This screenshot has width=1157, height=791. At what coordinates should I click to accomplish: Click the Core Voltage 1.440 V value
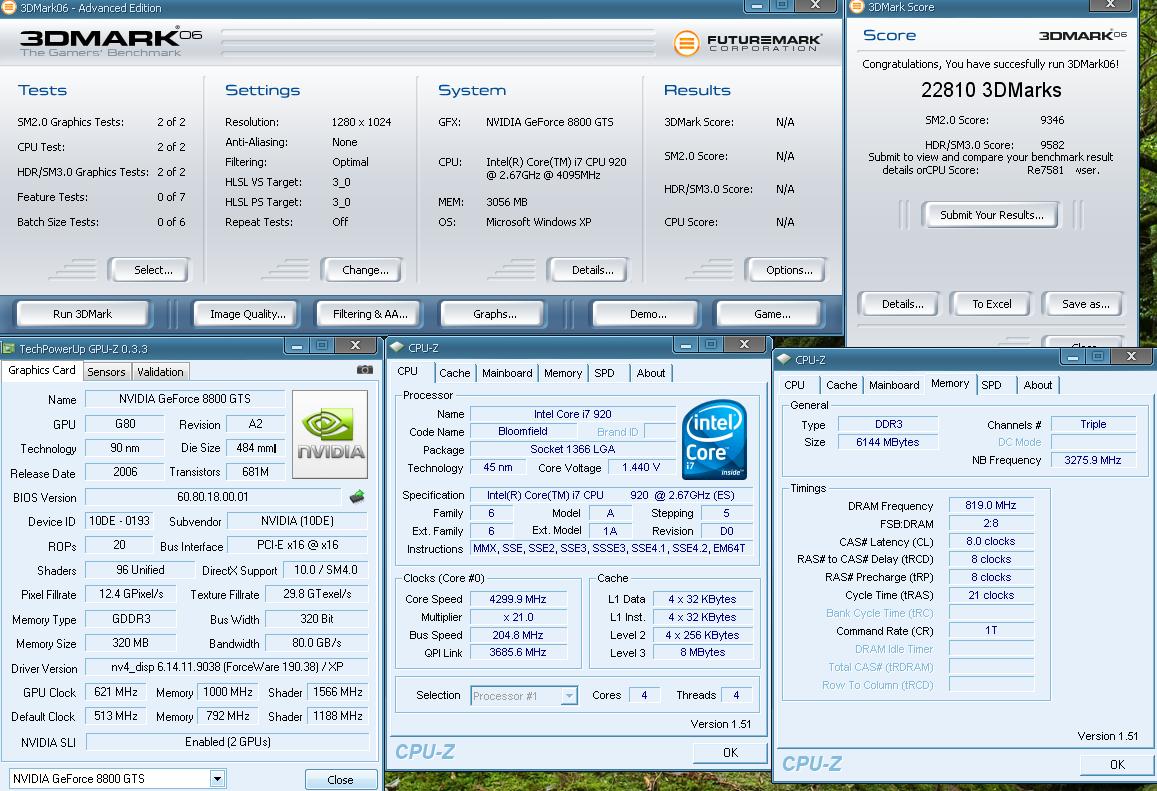[x=640, y=468]
